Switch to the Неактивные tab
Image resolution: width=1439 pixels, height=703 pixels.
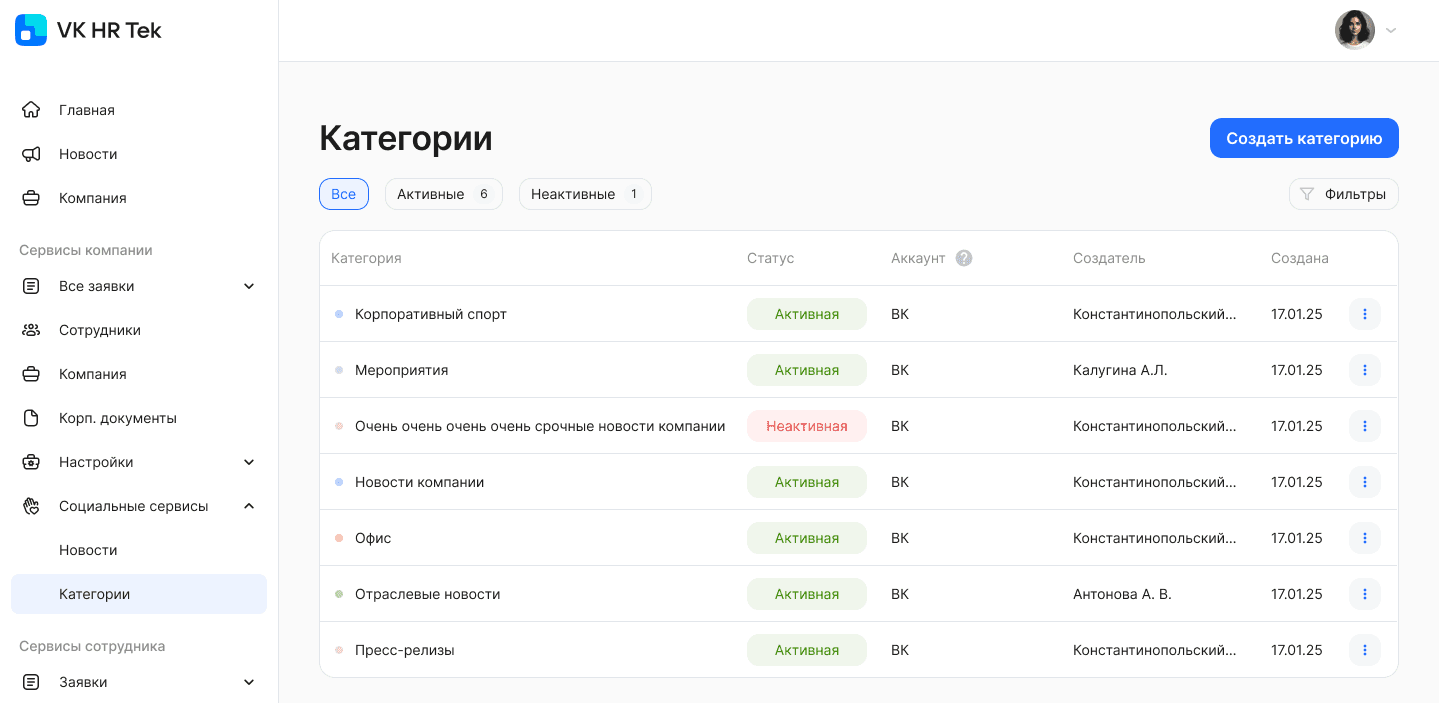(584, 194)
